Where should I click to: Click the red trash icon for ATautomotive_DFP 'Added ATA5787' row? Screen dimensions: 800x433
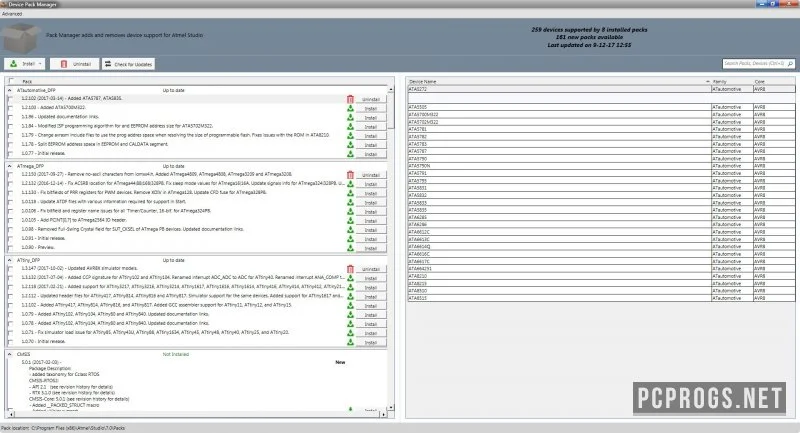click(x=350, y=99)
